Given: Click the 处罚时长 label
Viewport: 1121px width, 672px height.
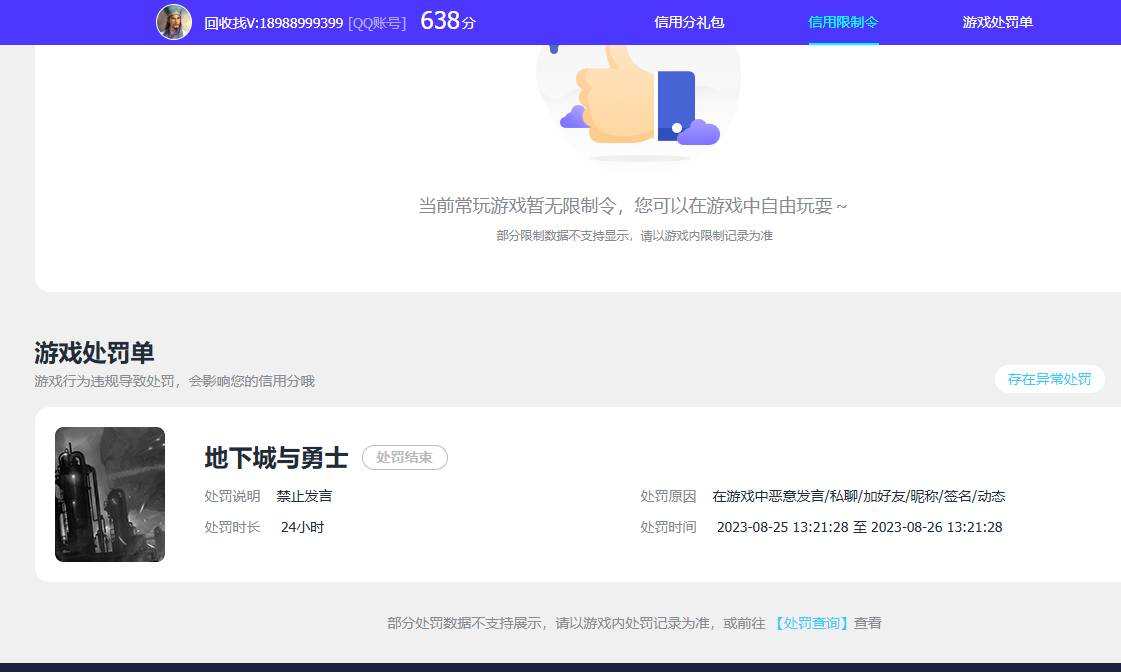Looking at the screenshot, I should (x=232, y=527).
